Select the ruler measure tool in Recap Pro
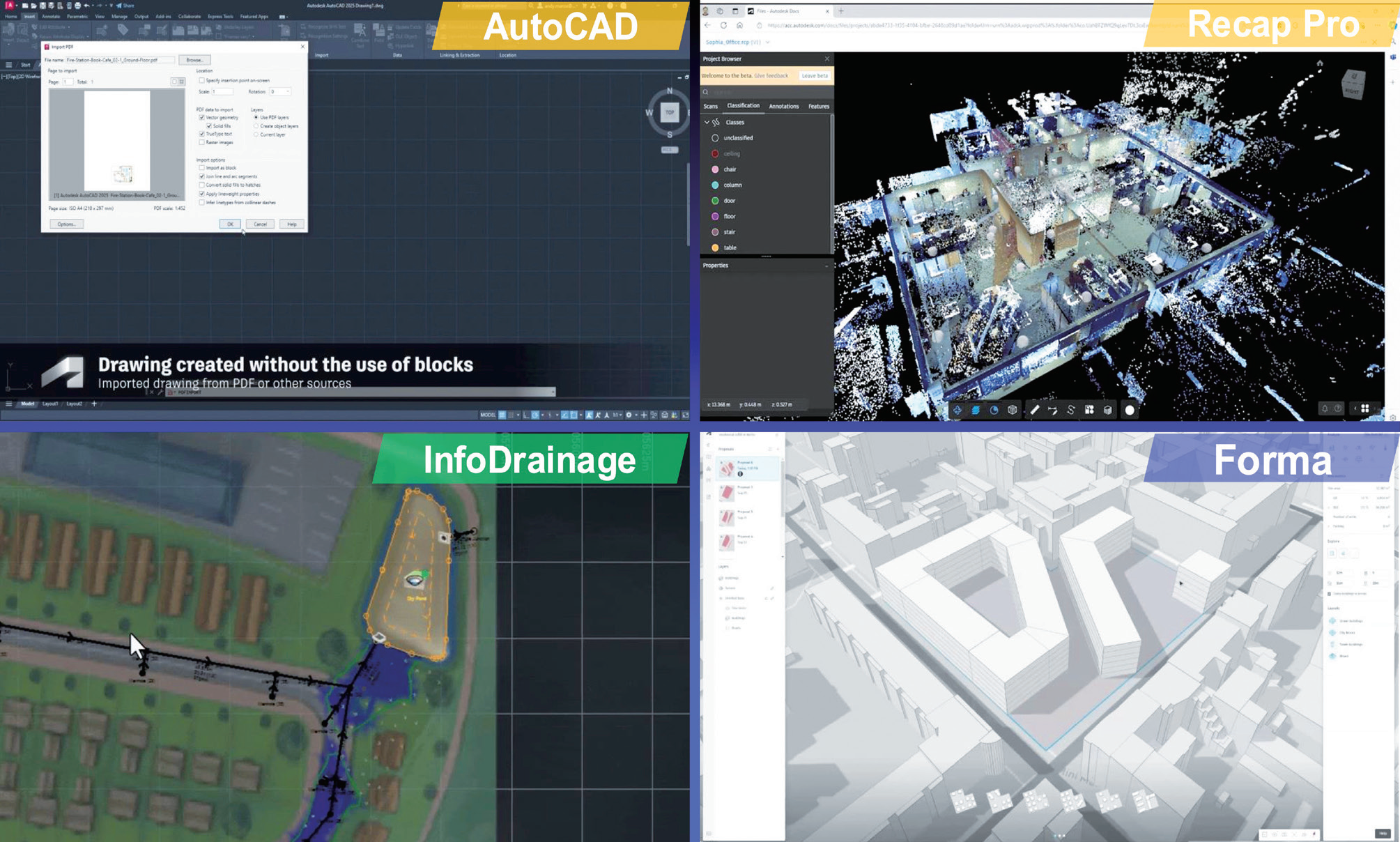Screen dimensions: 1400x842 coord(1035,410)
